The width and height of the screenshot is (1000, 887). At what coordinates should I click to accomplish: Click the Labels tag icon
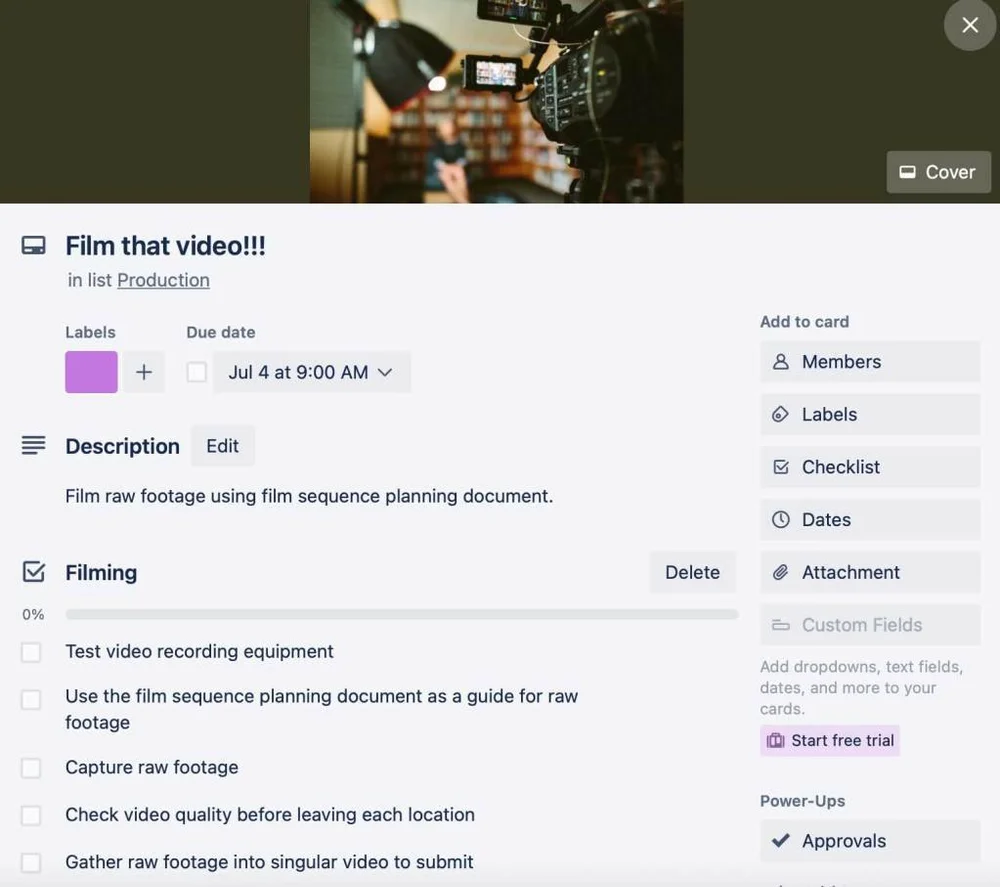(780, 414)
